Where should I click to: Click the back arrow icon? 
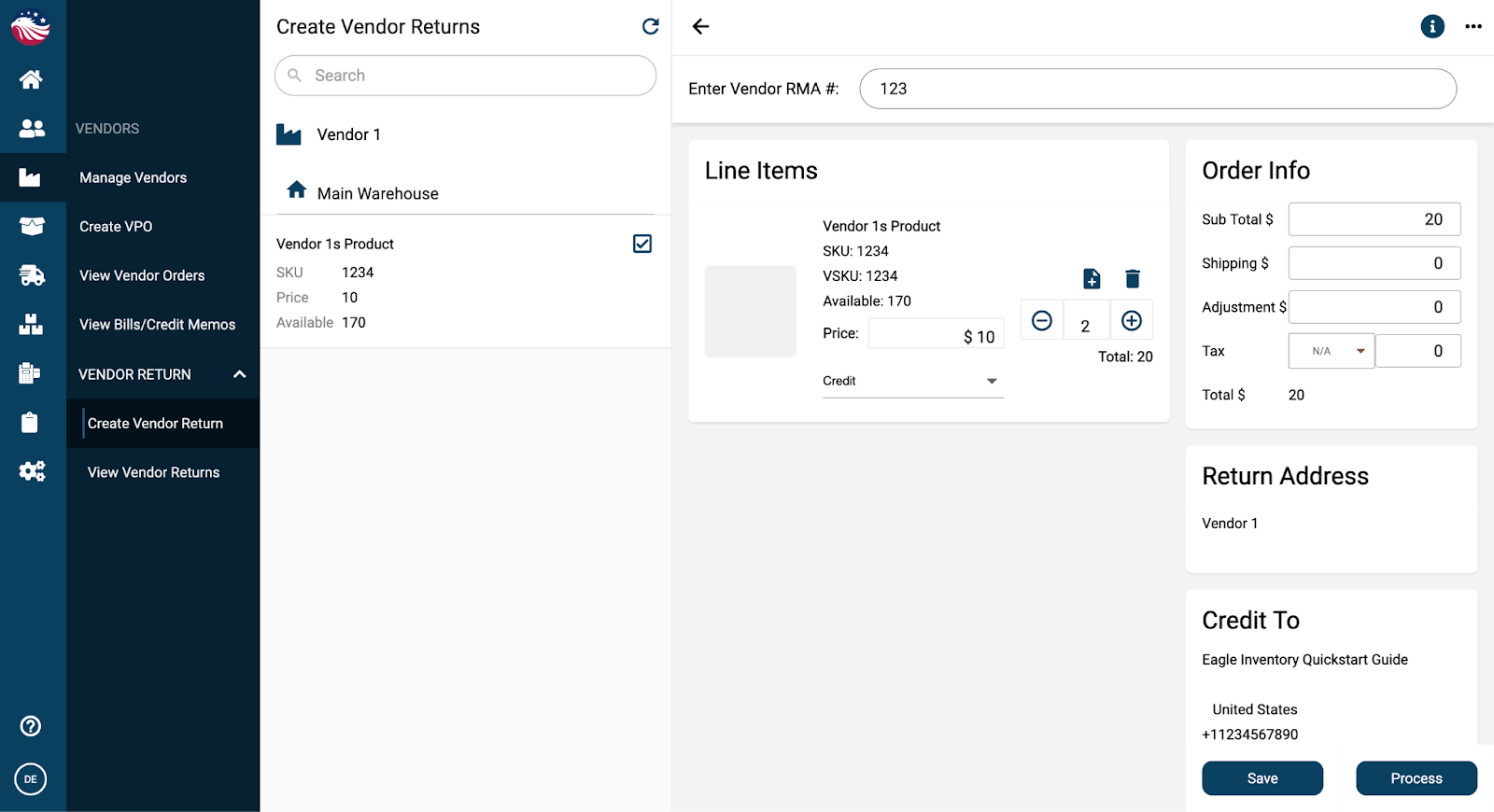click(701, 27)
